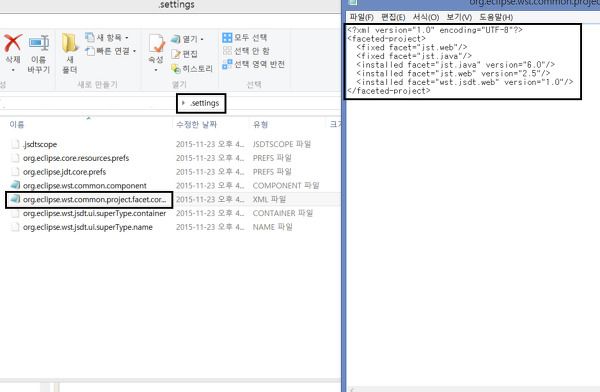600x392 pixels.
Task: Click the Edit (편집) ribbon button
Action: pos(184,54)
